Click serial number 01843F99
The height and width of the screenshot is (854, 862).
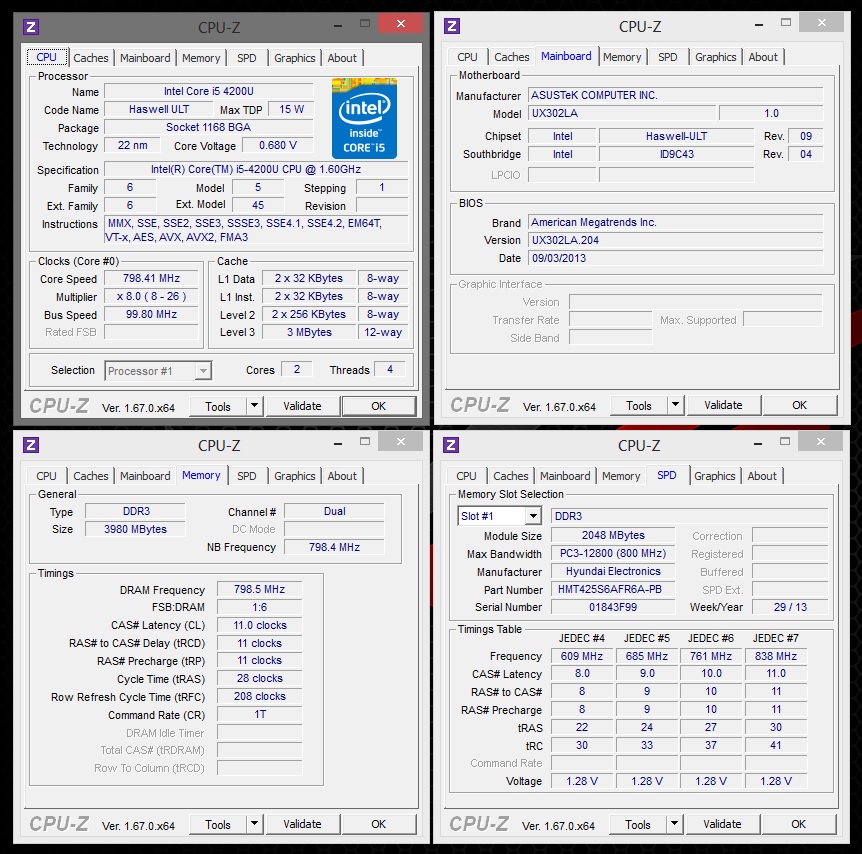tap(613, 607)
